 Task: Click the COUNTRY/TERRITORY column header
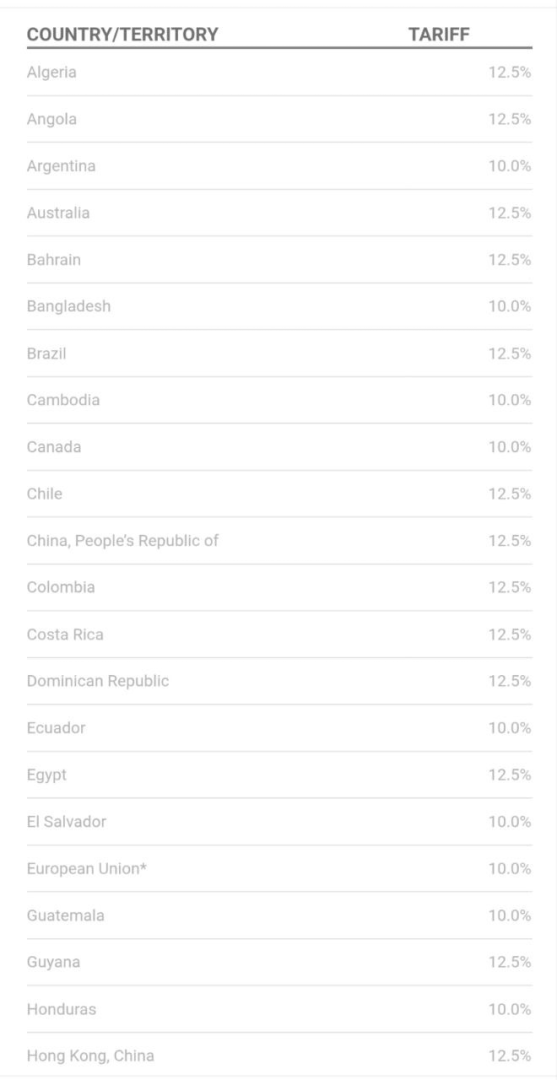click(123, 34)
